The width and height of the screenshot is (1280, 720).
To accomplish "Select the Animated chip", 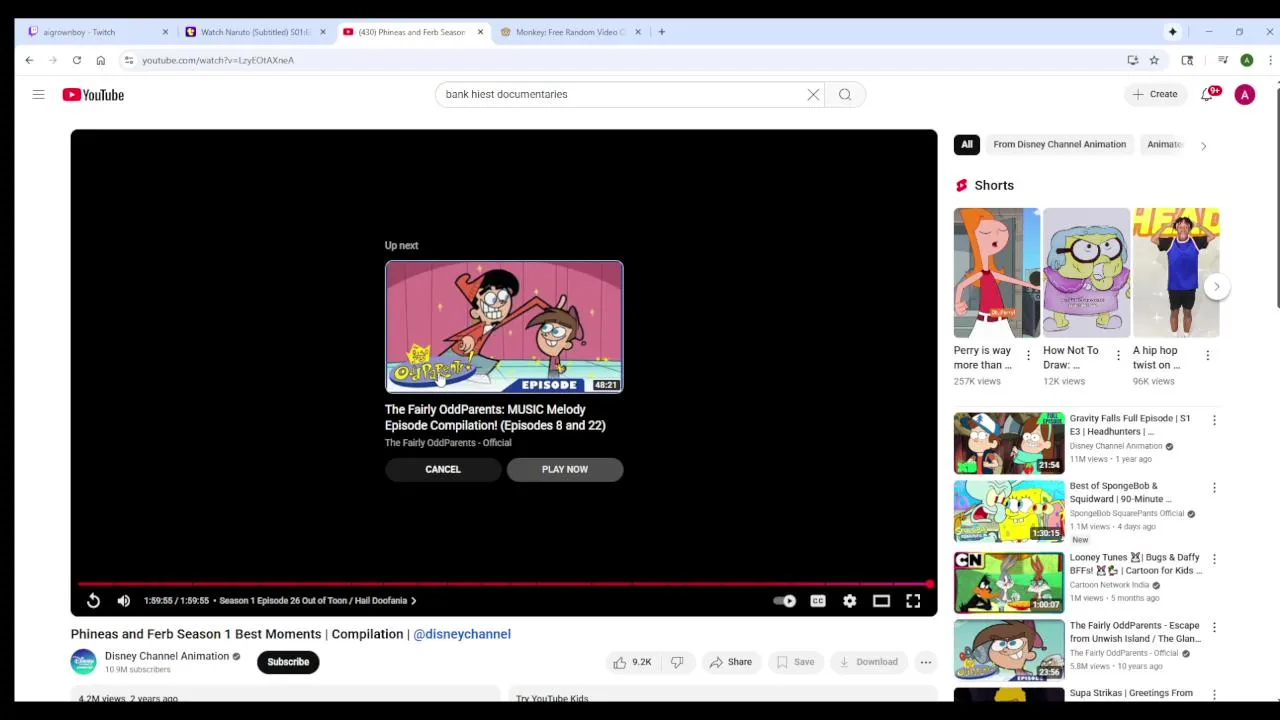I will pyautogui.click(x=1165, y=144).
